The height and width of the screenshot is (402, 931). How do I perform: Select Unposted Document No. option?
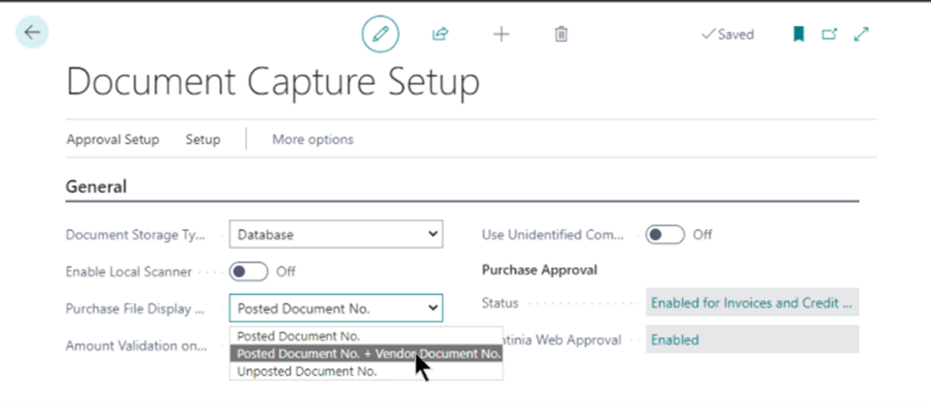click(307, 371)
